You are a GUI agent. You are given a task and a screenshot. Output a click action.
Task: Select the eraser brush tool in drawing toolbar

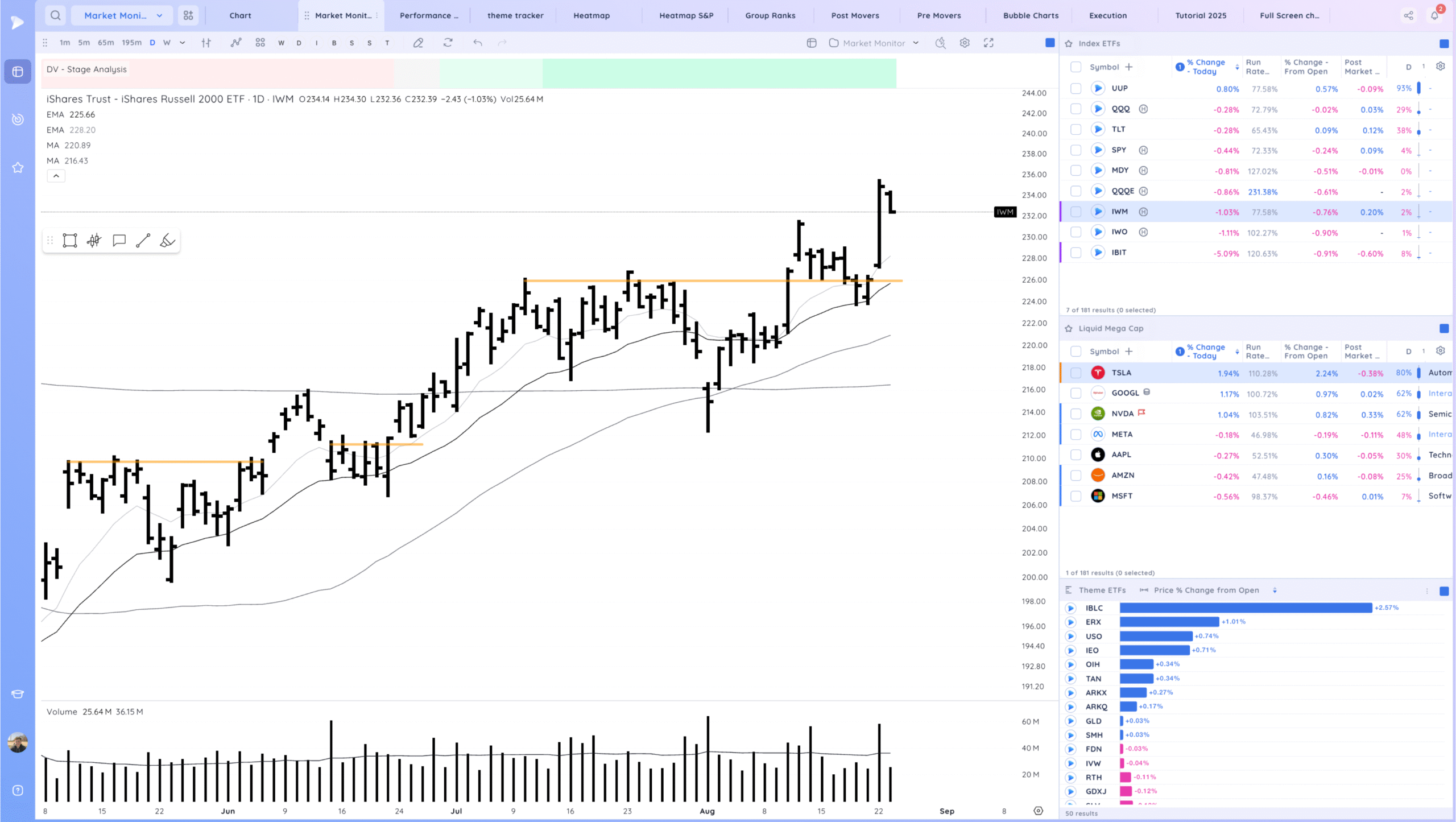(167, 241)
